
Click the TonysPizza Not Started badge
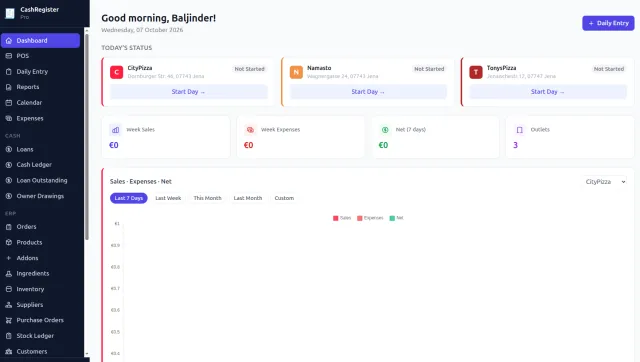[609, 69]
